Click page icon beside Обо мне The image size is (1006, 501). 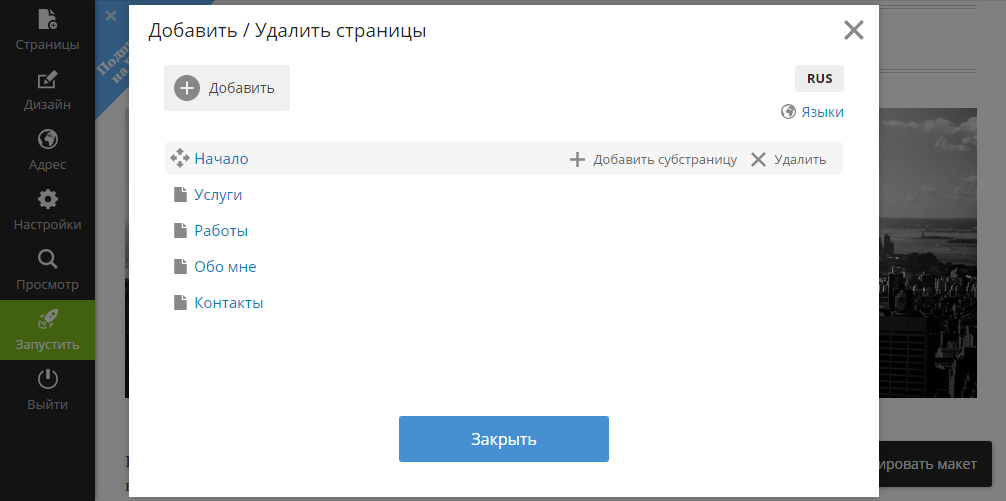180,266
